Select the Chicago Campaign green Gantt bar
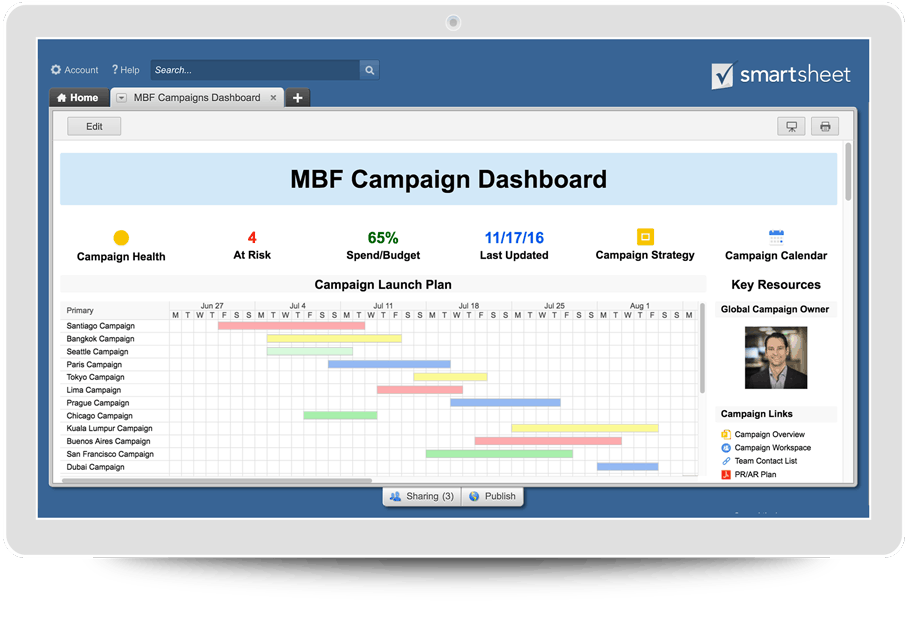 [x=340, y=415]
